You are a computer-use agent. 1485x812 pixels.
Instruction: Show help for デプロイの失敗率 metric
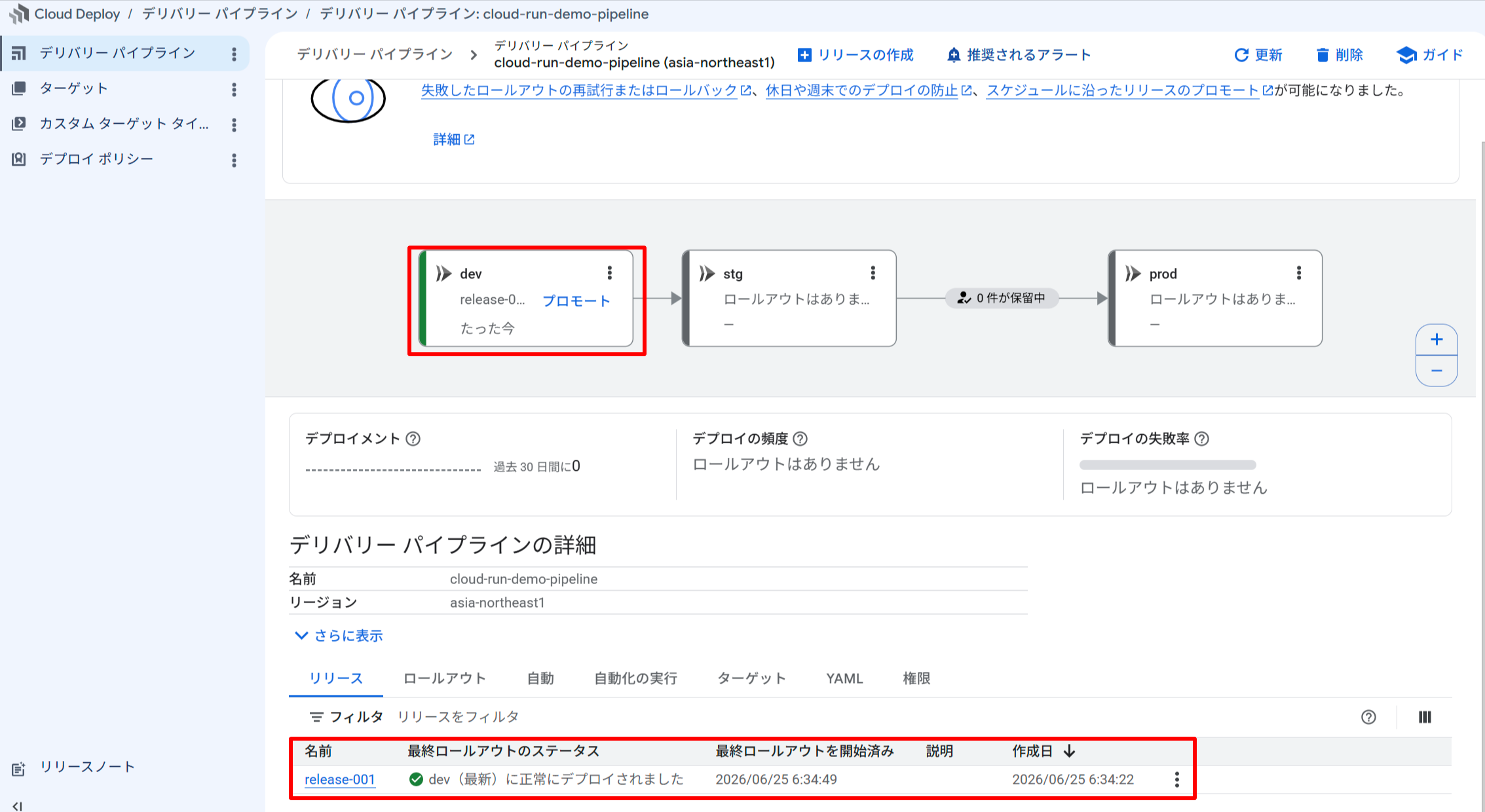(1202, 439)
